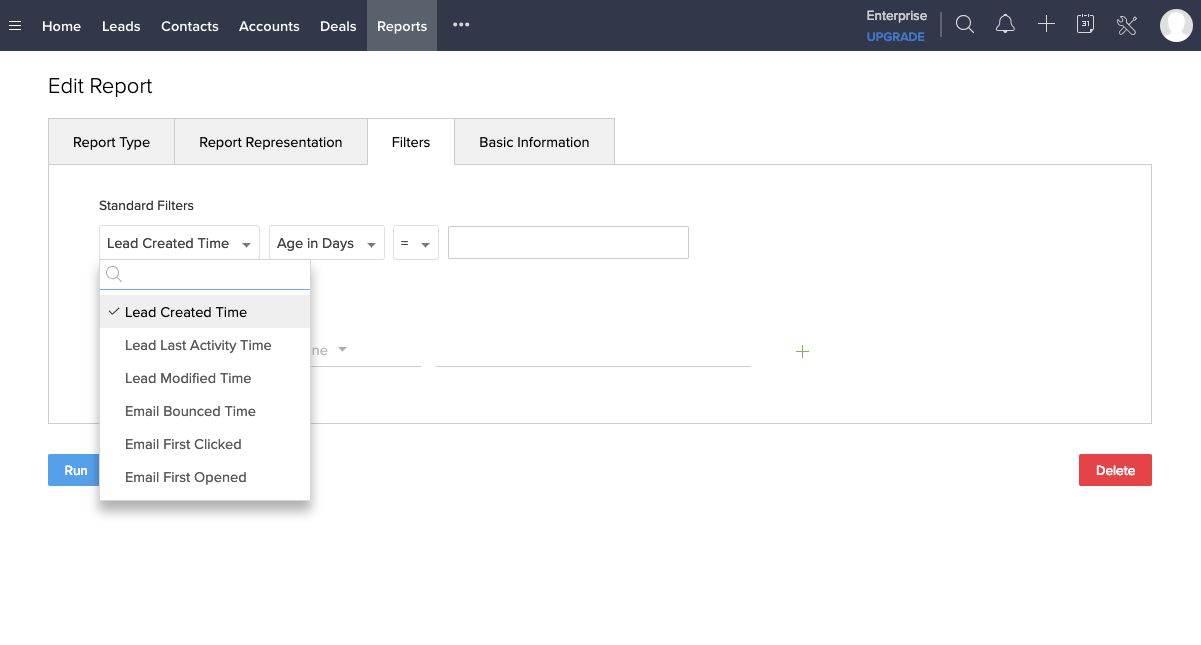Click the UPGRADE link under Enterprise
The image size is (1201, 645).
coord(895,37)
